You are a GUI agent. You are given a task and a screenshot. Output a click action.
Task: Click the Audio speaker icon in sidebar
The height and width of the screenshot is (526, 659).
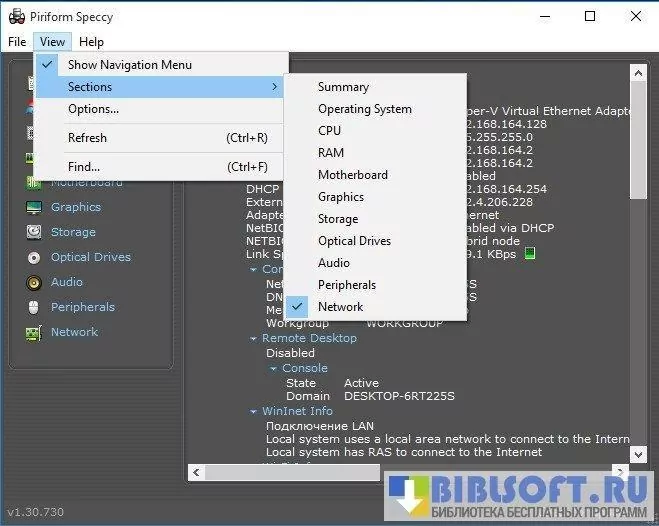point(34,282)
